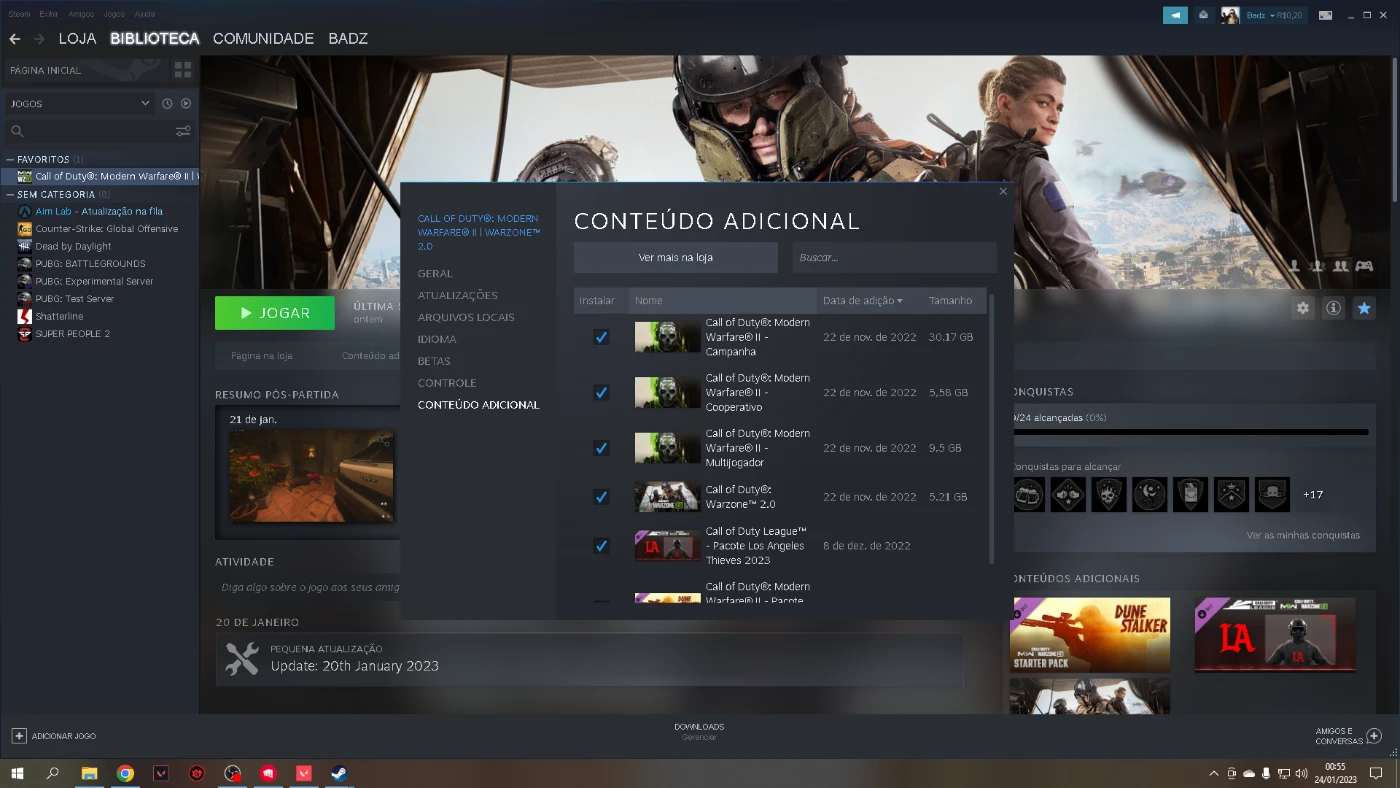Screen dimensions: 1400x788
Task: Open the announcements megaphone icon
Action: (1175, 15)
